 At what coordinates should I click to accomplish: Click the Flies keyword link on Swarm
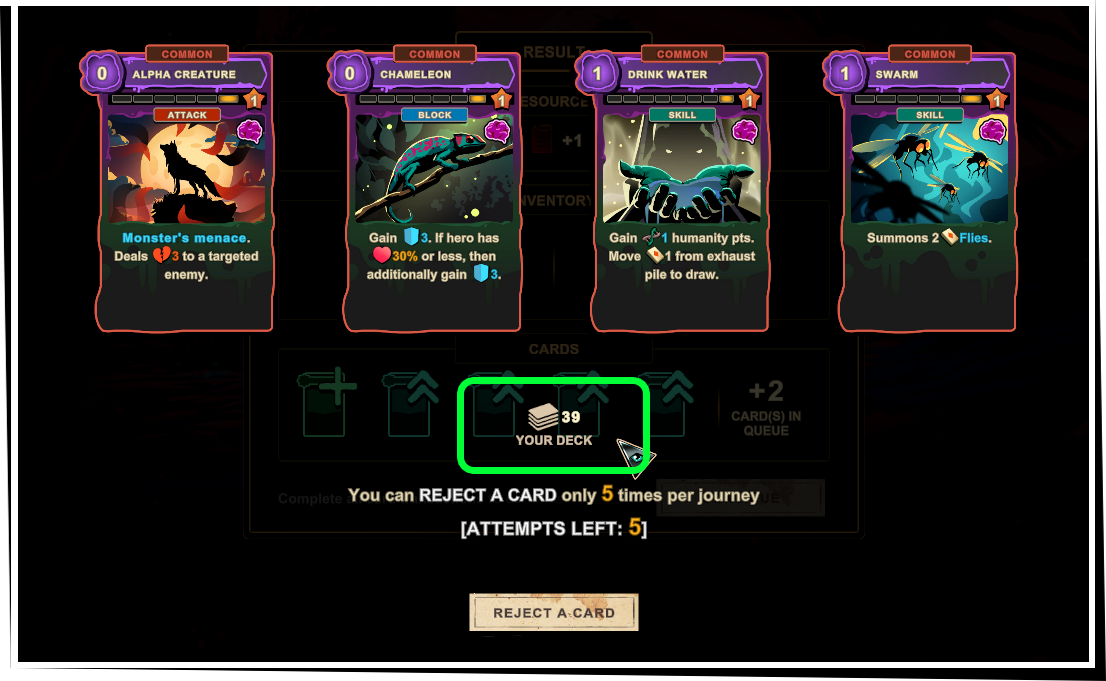974,238
